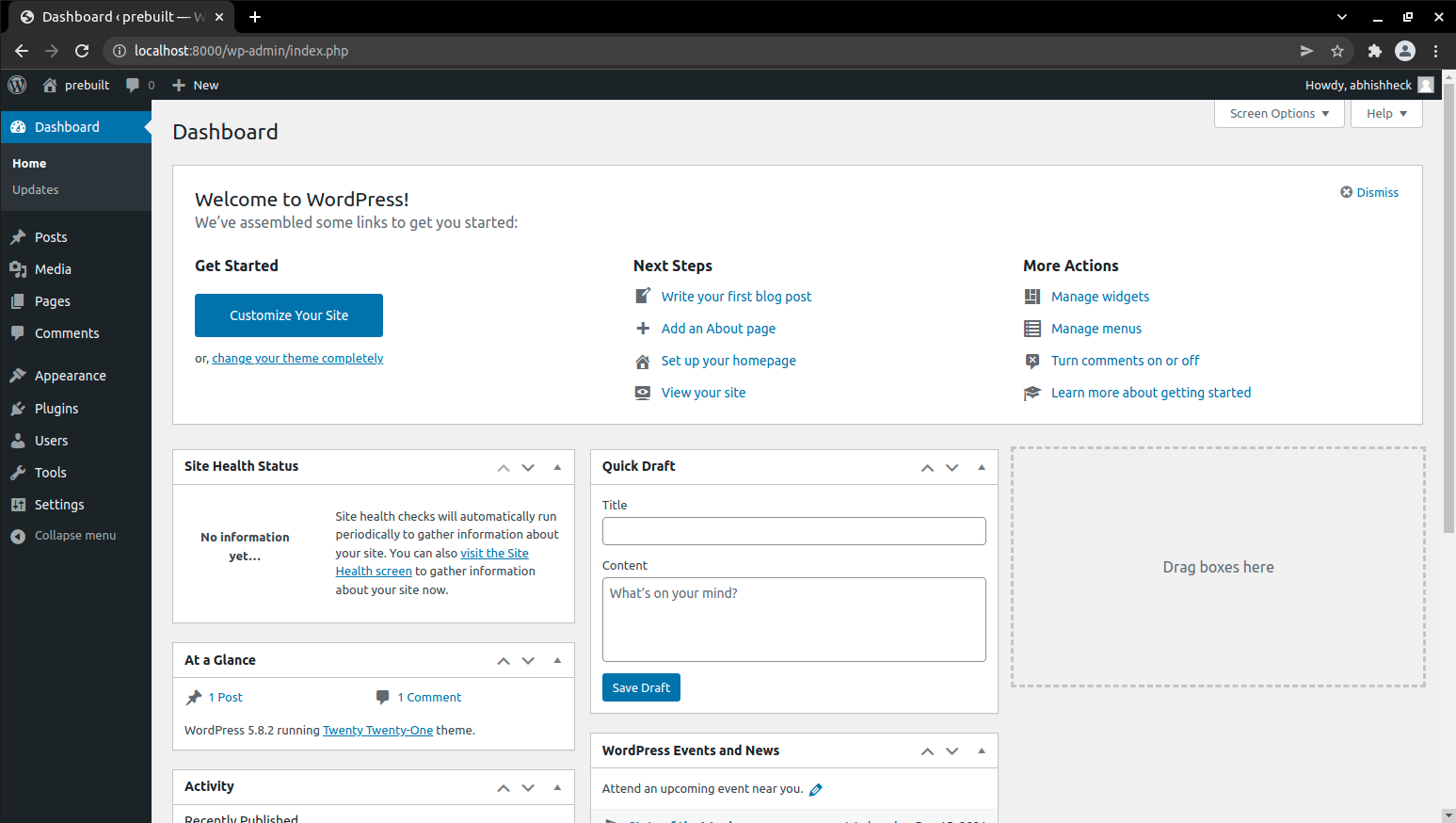Open the Twenty Twenty-One theme link
Image resolution: width=1456 pixels, height=823 pixels.
377,730
